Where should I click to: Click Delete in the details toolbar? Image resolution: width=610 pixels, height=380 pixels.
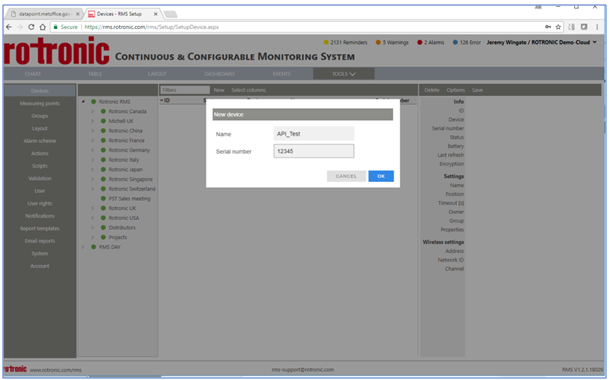pyautogui.click(x=432, y=90)
